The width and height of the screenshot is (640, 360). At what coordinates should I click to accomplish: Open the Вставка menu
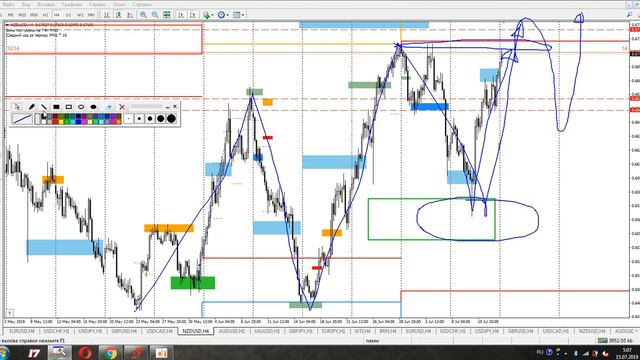46,4
